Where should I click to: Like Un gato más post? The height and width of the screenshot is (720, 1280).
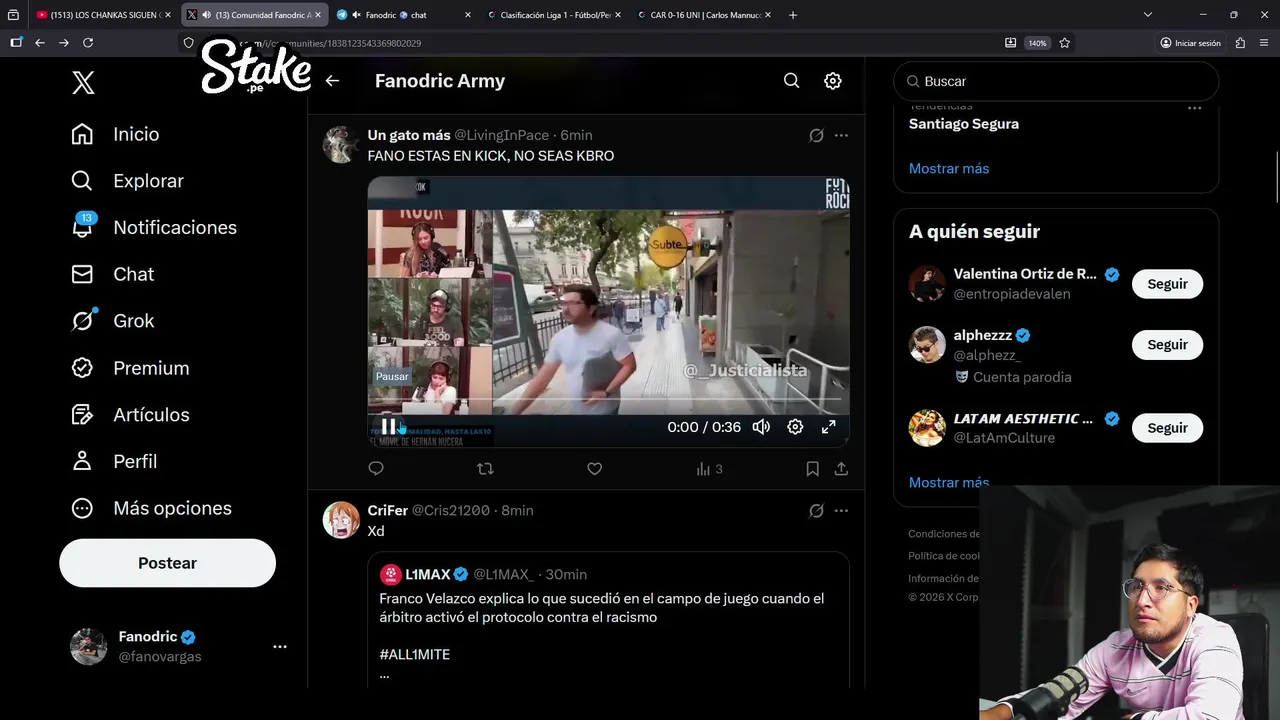[x=594, y=468]
